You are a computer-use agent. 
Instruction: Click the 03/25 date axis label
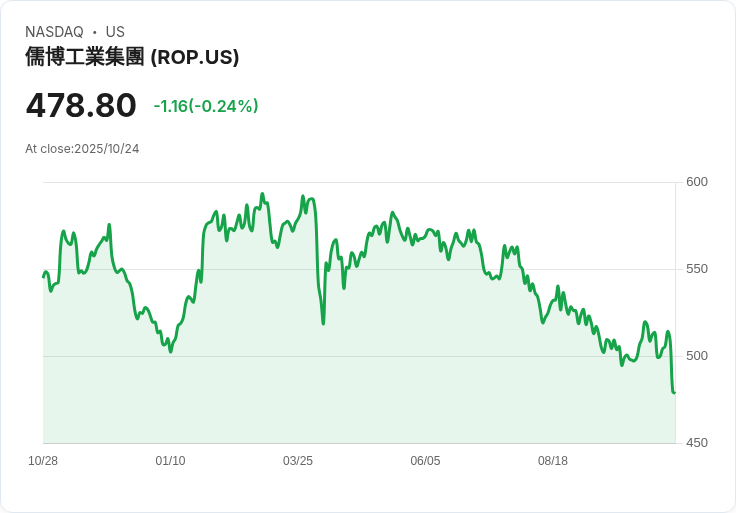click(298, 461)
